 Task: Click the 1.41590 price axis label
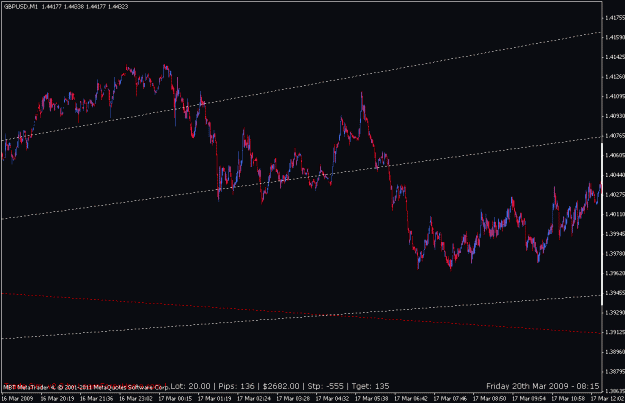(x=615, y=37)
